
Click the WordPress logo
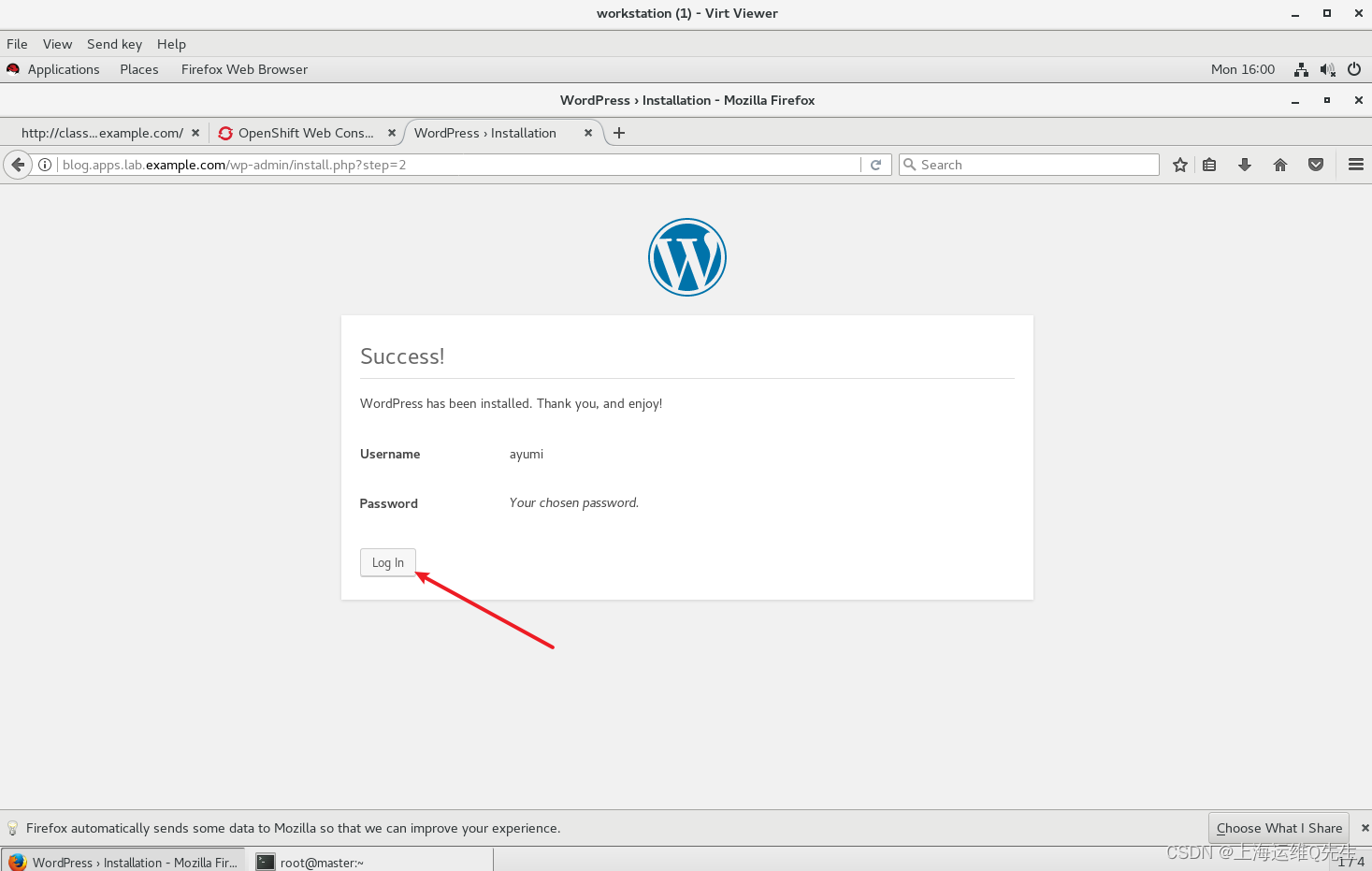687,257
